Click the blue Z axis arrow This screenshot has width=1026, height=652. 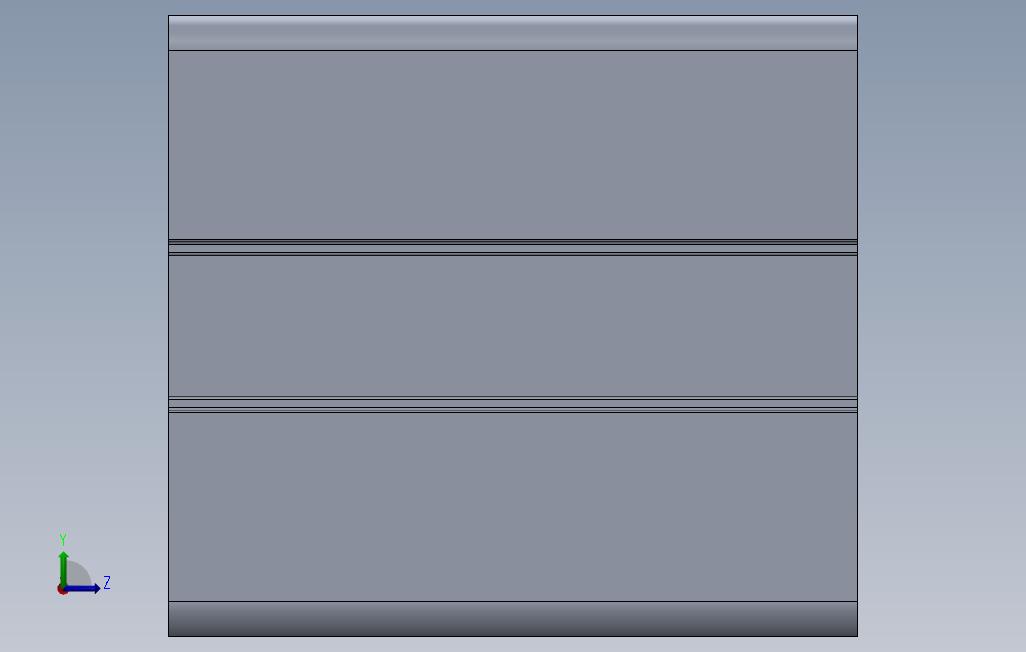[83, 588]
